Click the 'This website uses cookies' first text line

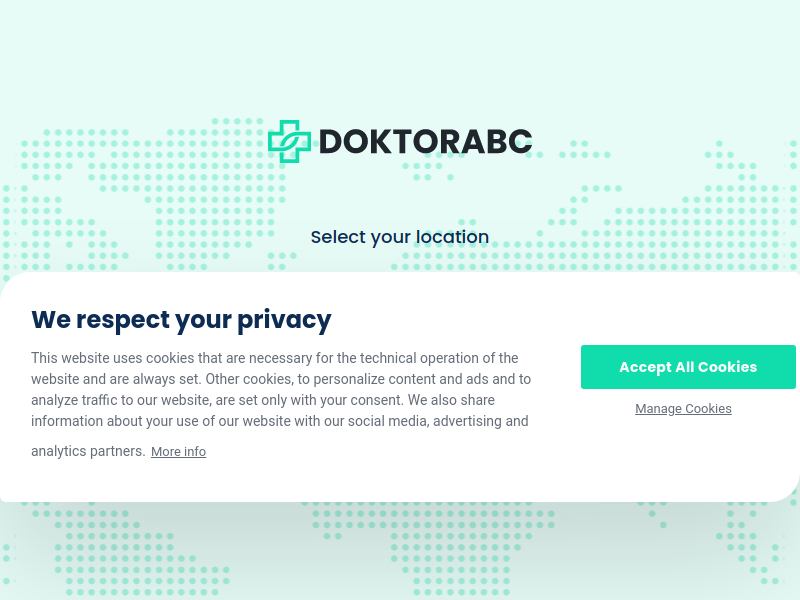(274, 358)
